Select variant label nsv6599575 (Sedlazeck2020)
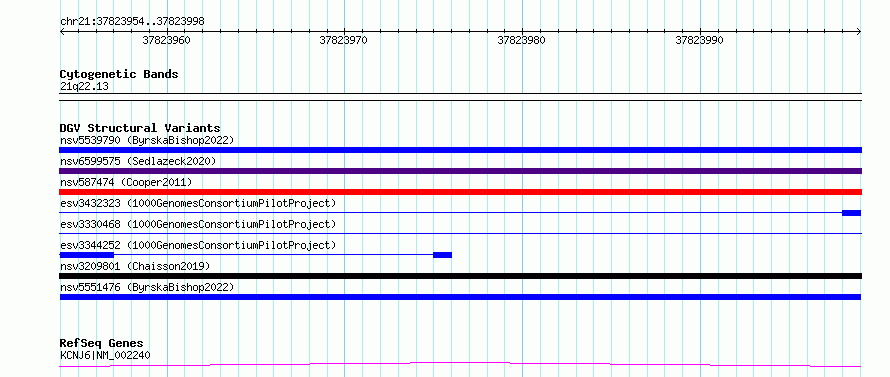 pyautogui.click(x=138, y=161)
